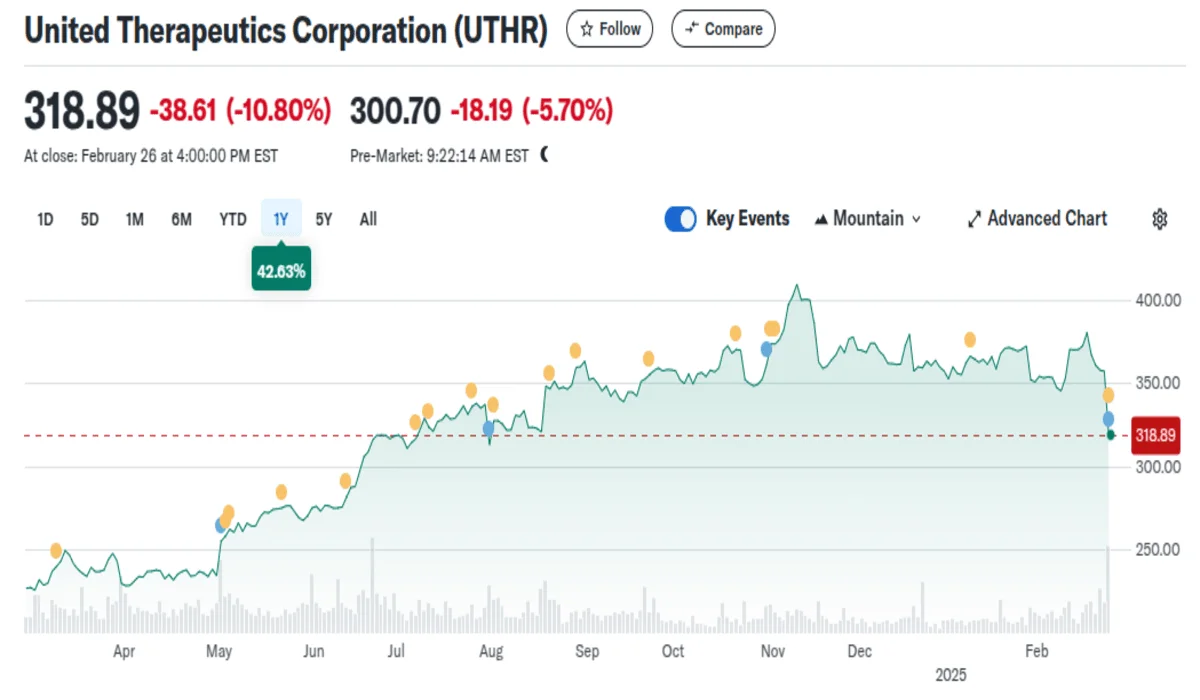This screenshot has width=1200, height=700.
Task: Click the orange event marker near September
Action: [575, 350]
